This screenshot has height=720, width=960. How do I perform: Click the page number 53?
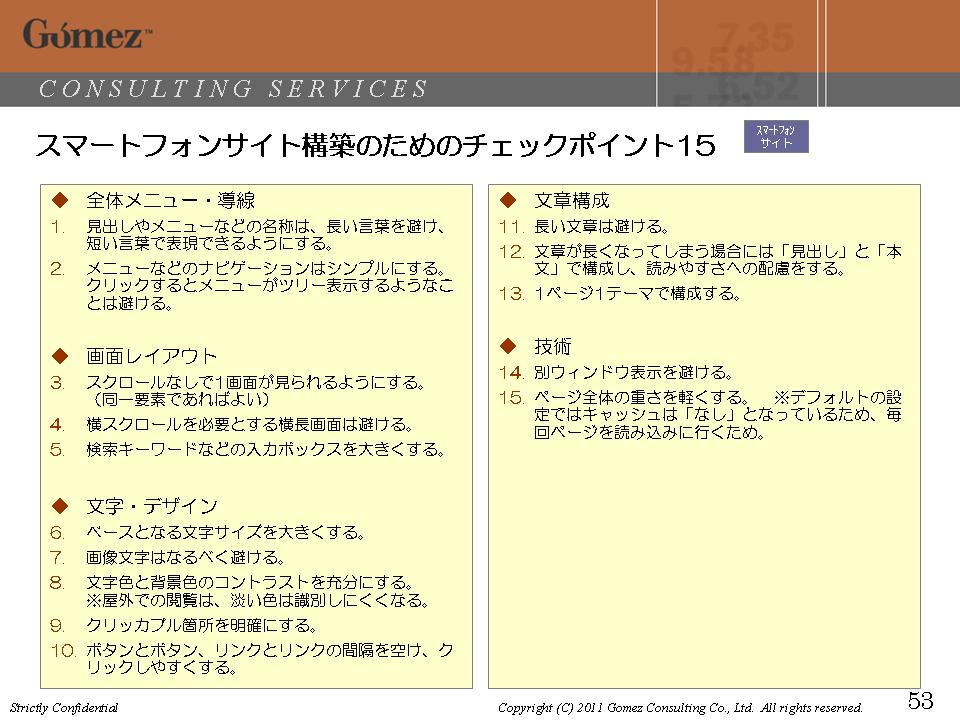tap(920, 700)
